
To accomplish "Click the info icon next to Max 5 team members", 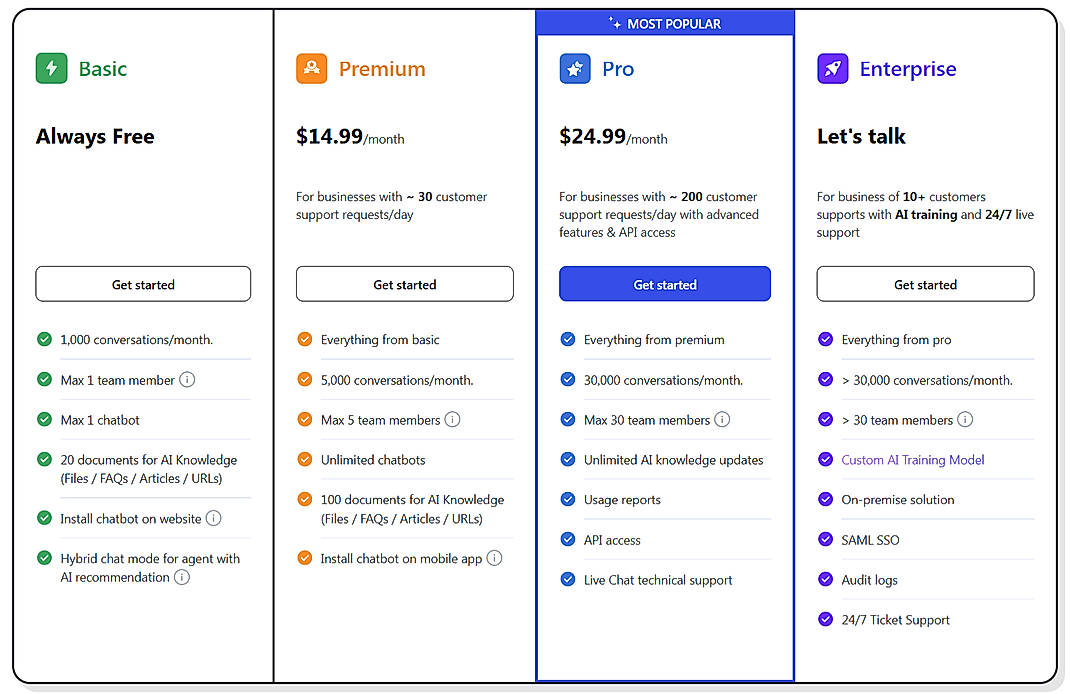I will click(x=452, y=420).
